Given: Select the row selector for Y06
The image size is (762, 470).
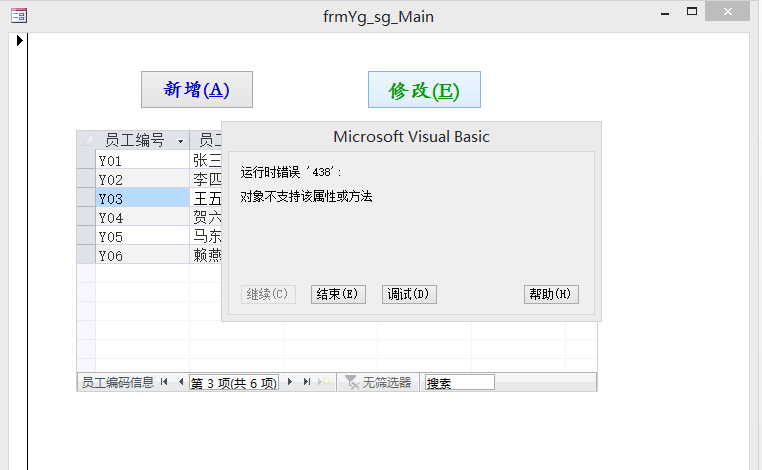Looking at the screenshot, I should (86, 255).
